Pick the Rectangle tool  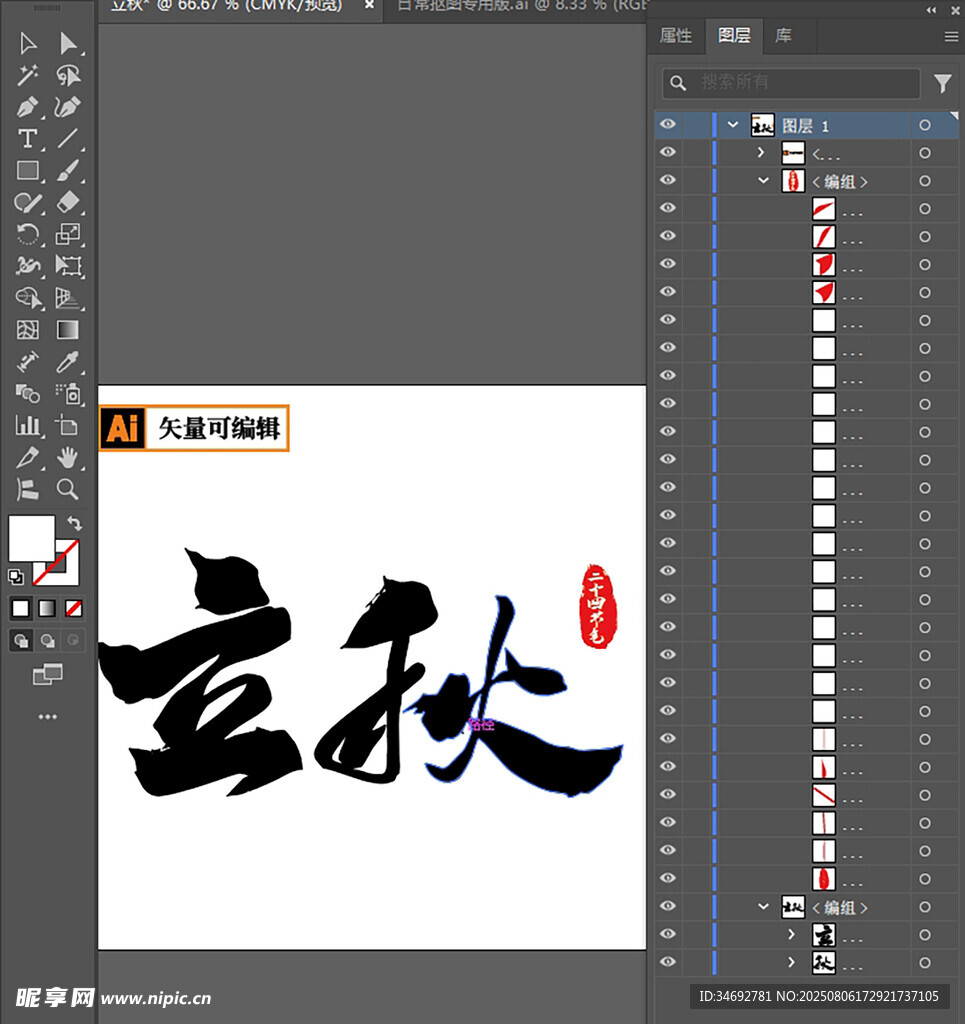pyautogui.click(x=27, y=171)
